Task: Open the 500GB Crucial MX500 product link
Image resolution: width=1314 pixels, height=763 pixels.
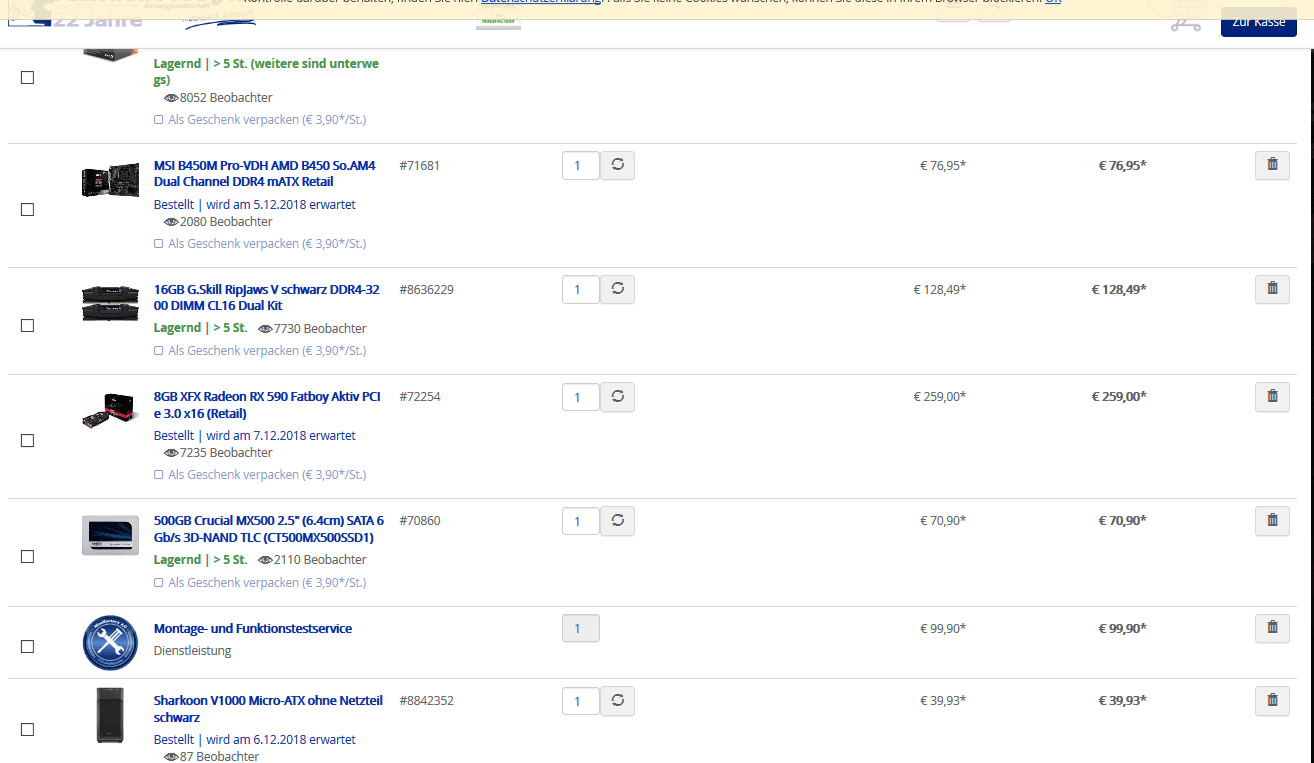Action: coord(269,529)
